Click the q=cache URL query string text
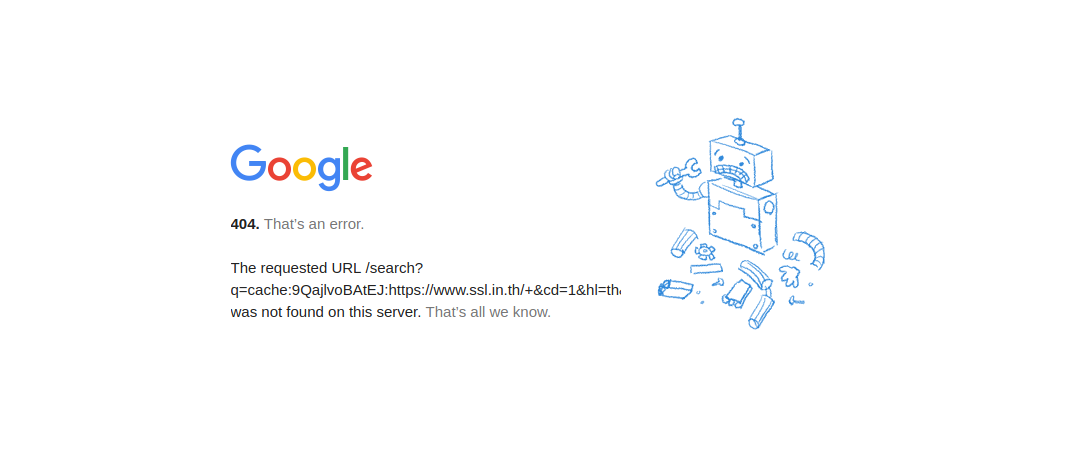The width and height of the screenshot is (1090, 472). tap(425, 290)
